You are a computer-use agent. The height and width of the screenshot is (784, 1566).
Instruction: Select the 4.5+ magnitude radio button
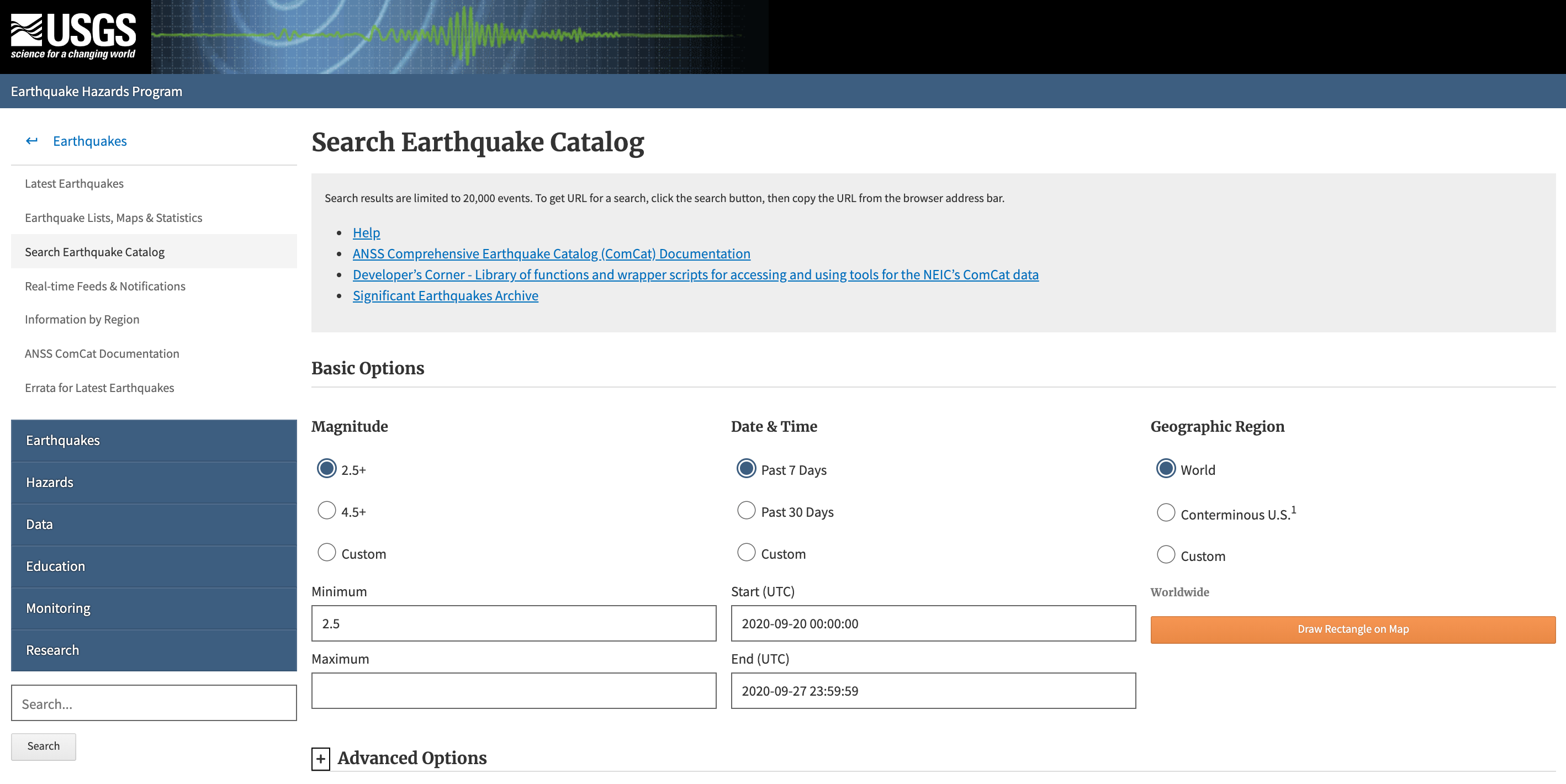tap(326, 511)
